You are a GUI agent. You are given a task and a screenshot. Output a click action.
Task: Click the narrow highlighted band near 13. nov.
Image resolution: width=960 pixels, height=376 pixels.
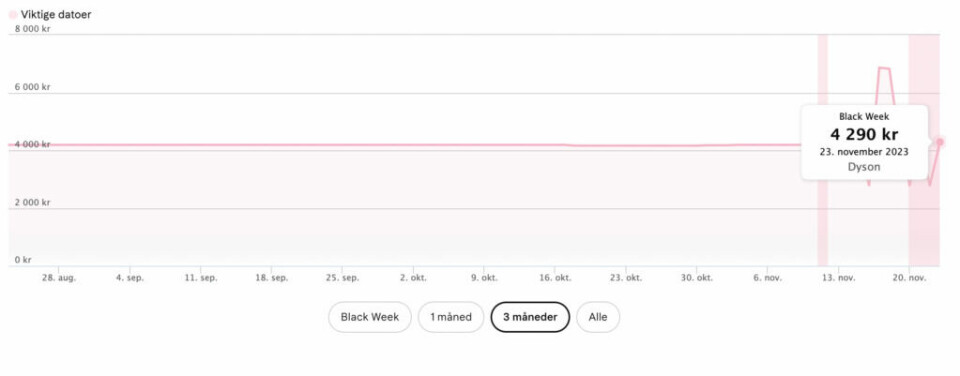coord(822,150)
